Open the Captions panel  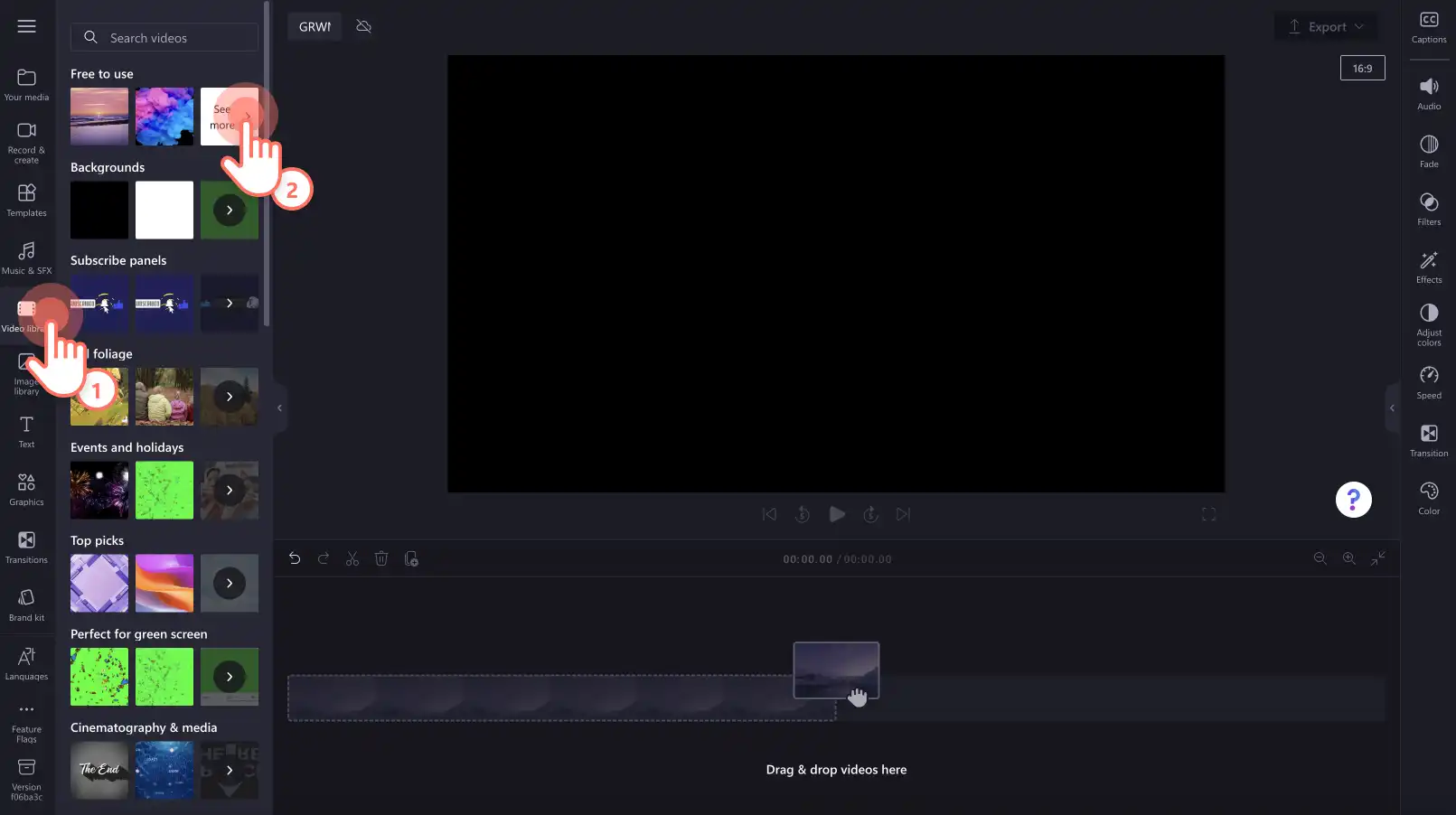point(1428,27)
